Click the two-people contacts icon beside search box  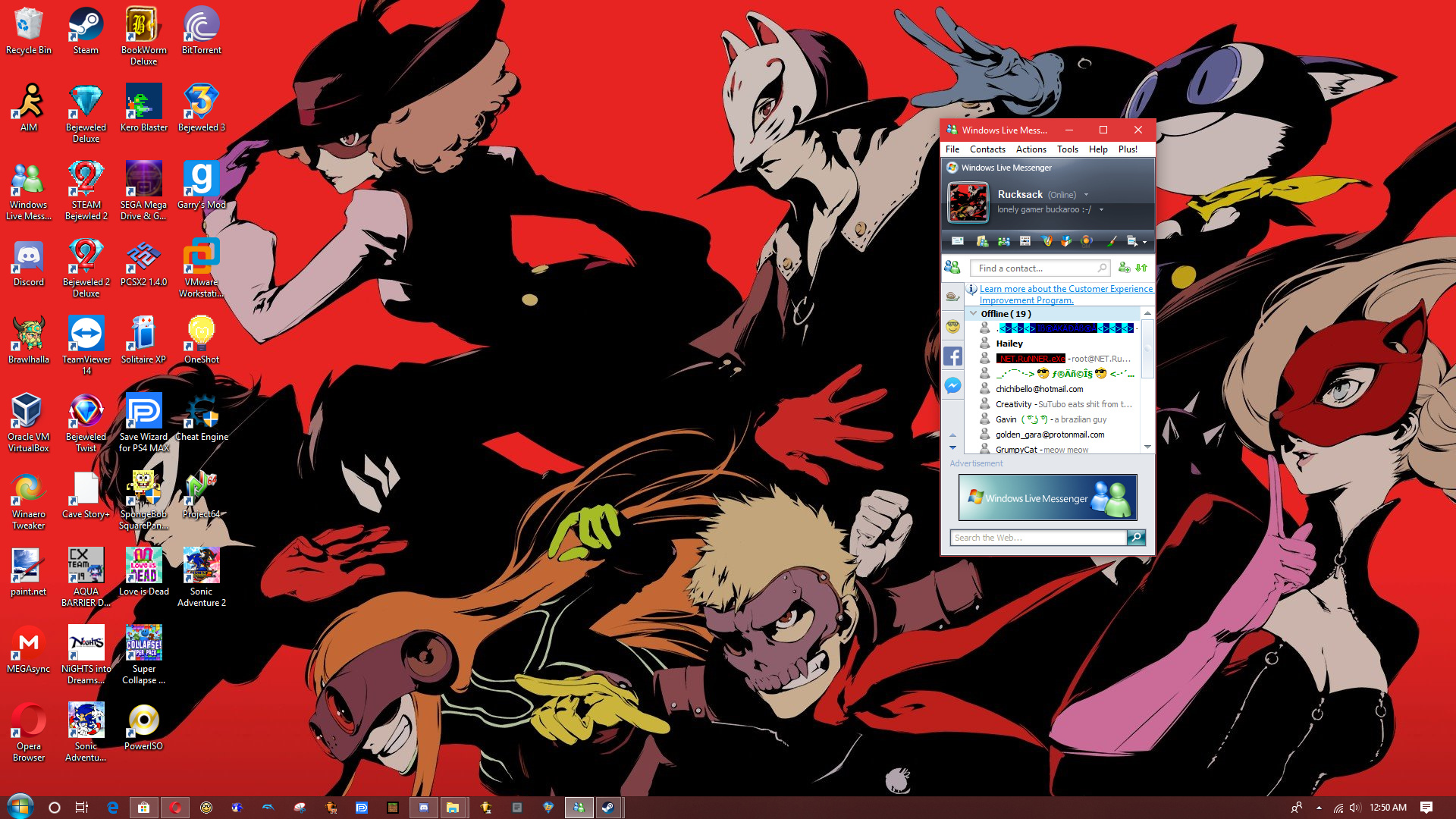(952, 267)
